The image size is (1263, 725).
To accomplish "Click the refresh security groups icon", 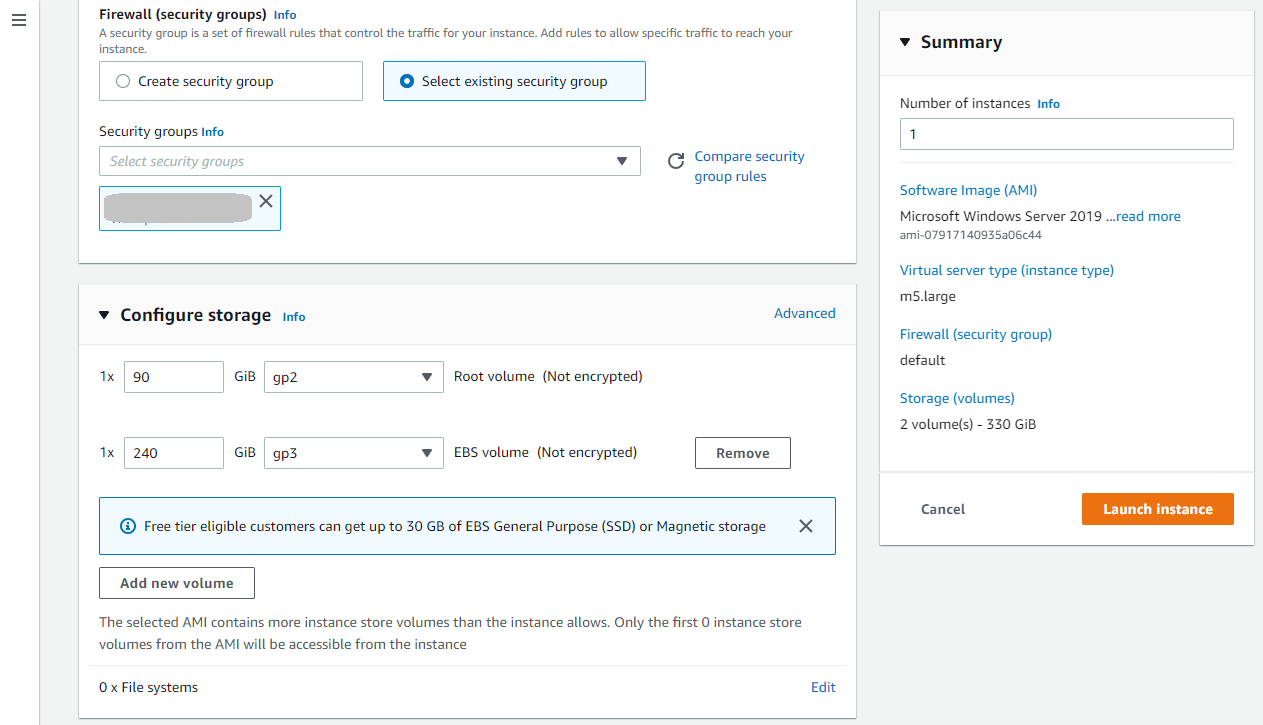I will click(x=676, y=161).
